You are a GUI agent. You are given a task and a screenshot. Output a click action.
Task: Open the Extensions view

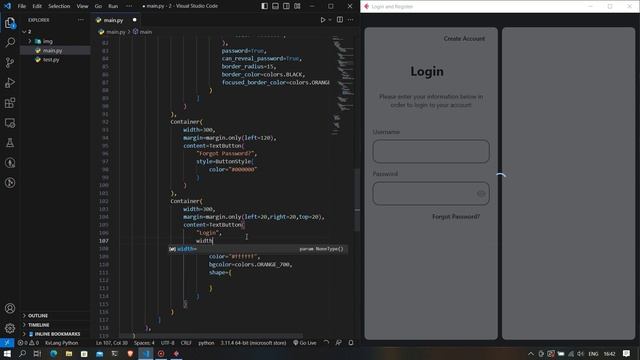tap(10, 102)
